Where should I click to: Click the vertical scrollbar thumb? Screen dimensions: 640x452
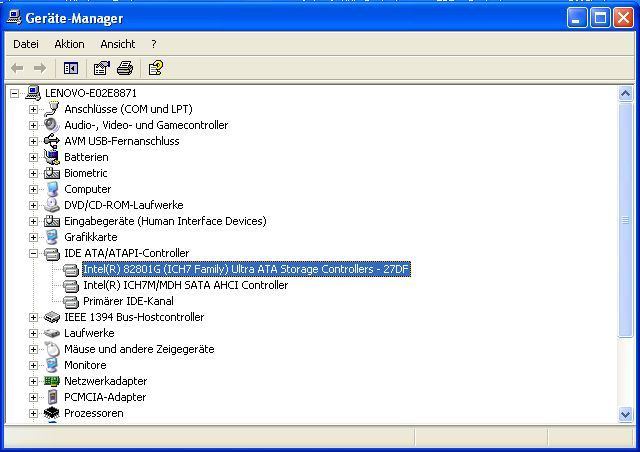pyautogui.click(x=625, y=220)
